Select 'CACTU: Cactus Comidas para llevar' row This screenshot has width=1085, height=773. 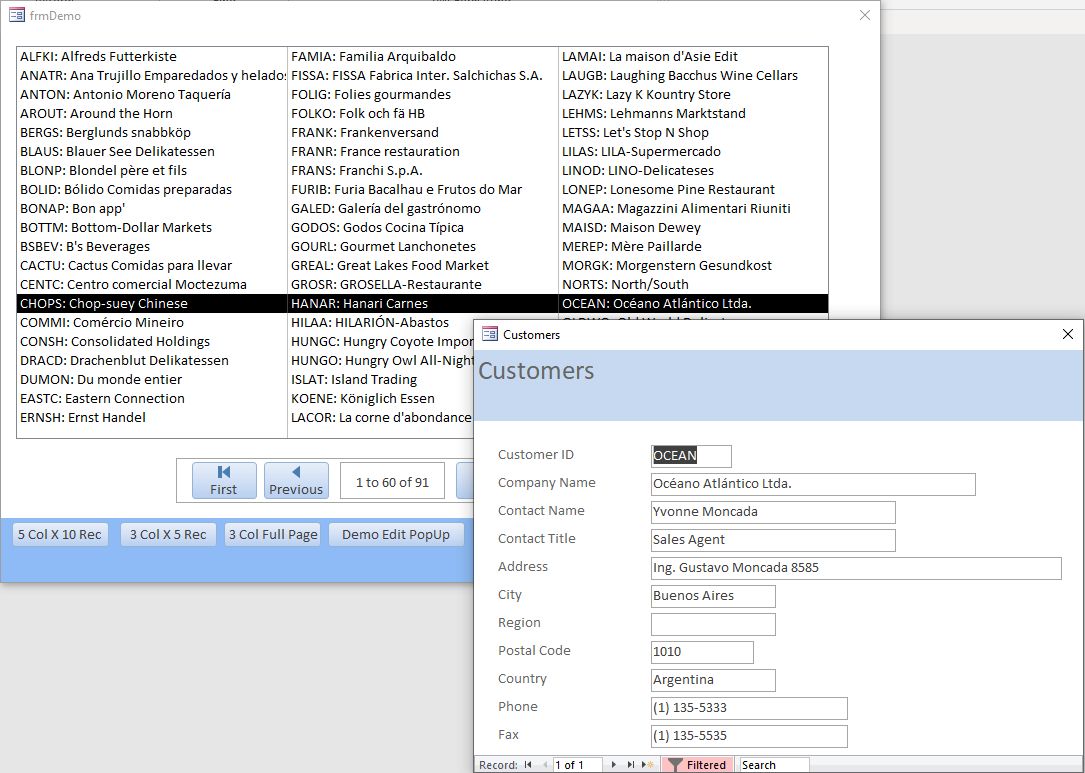coord(152,266)
